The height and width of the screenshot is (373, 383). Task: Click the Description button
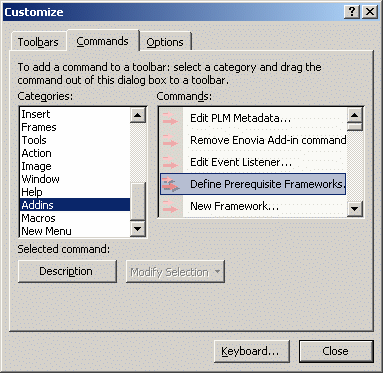[67, 271]
